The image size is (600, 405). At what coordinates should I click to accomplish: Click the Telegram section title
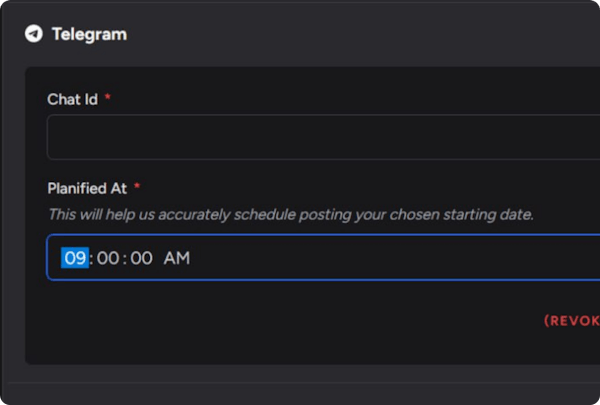[x=89, y=34]
